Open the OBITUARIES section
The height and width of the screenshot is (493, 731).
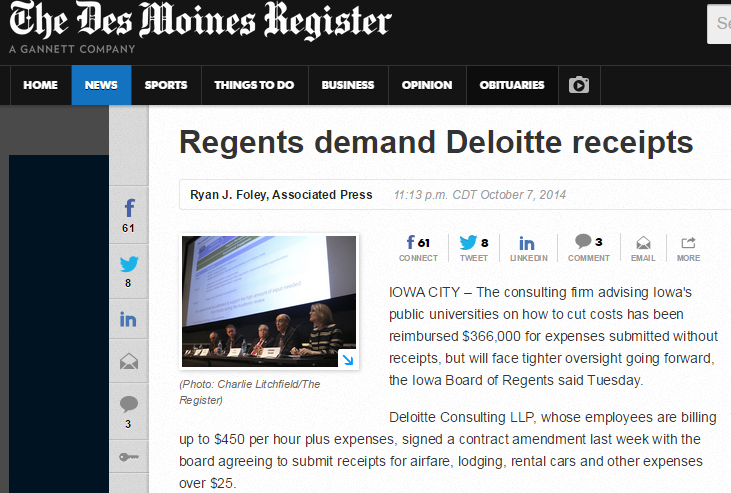(x=512, y=85)
